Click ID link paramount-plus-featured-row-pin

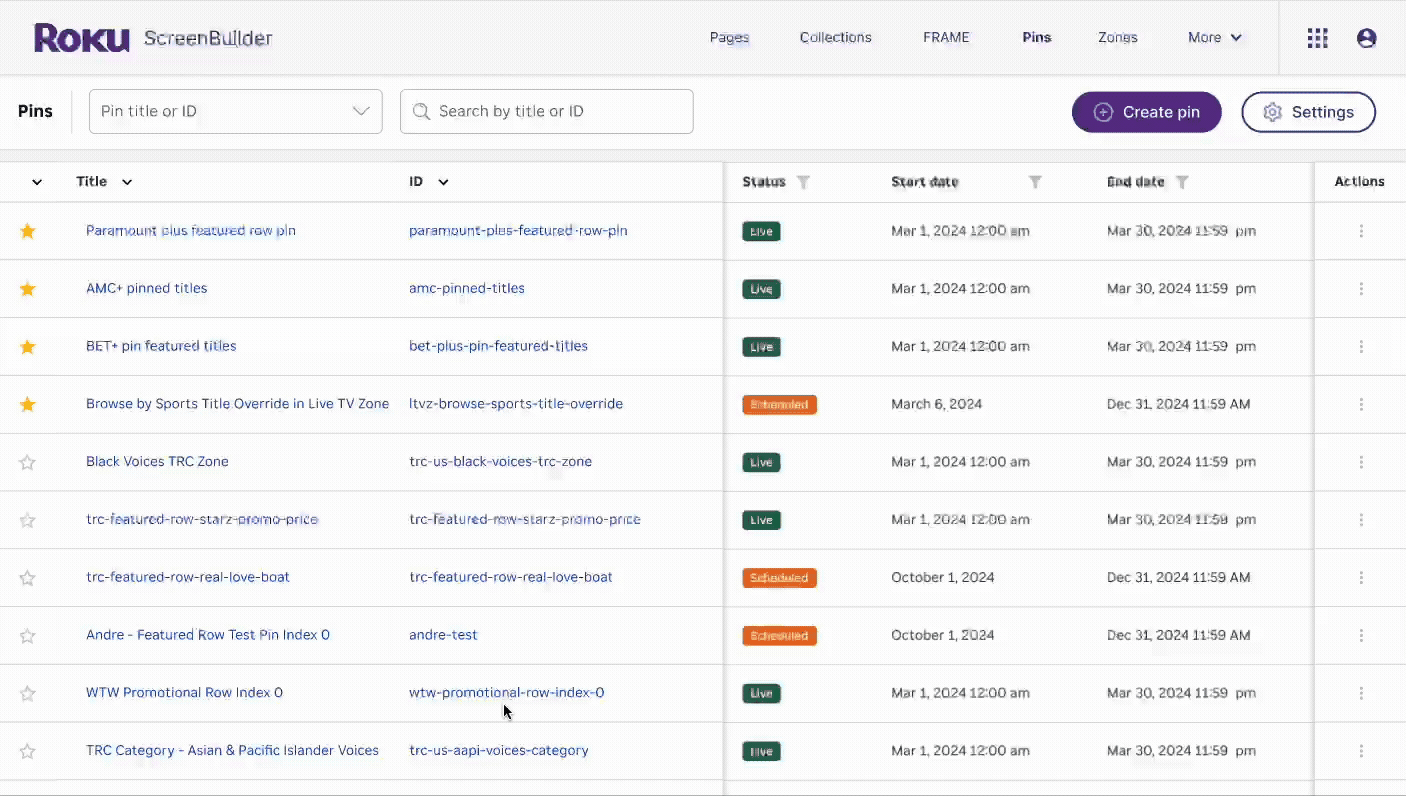pyautogui.click(x=518, y=231)
